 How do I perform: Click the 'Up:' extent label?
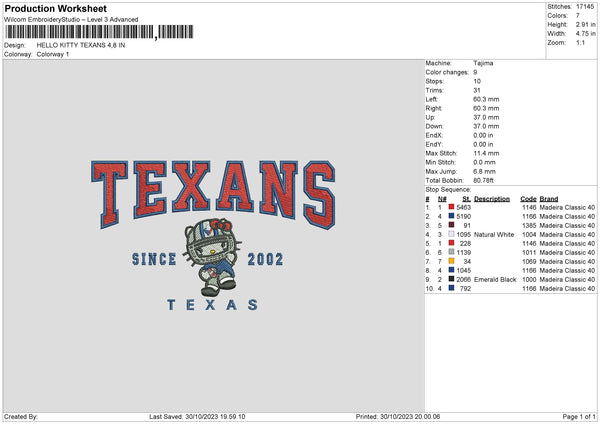(430, 117)
